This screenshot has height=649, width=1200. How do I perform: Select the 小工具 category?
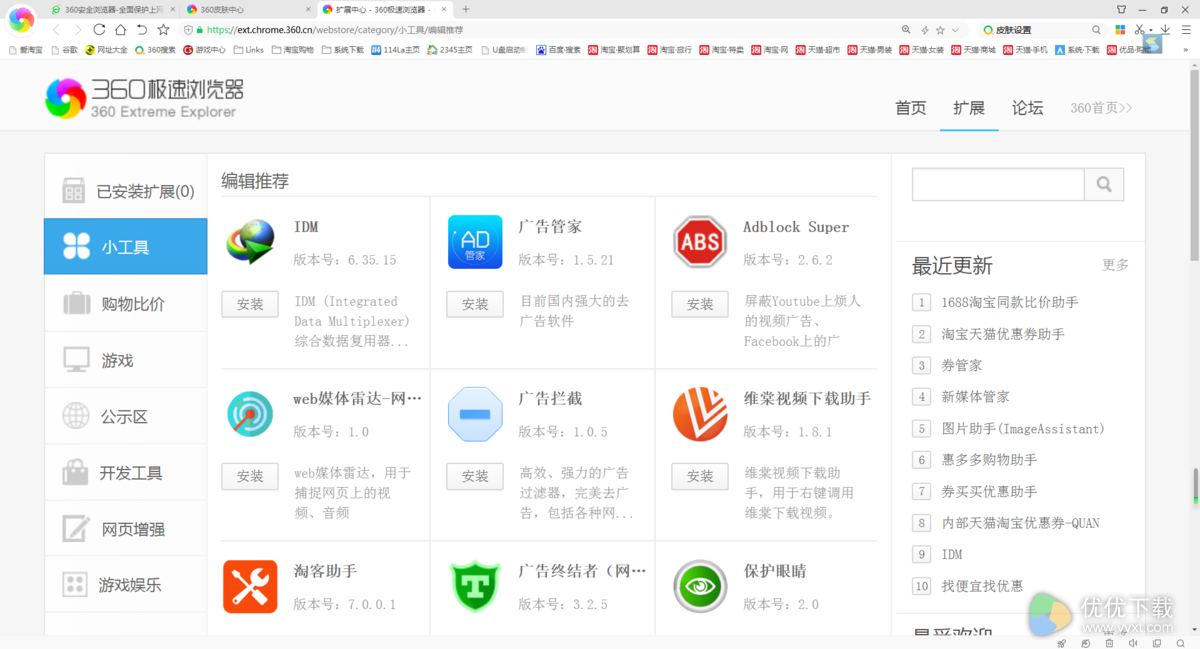pos(126,247)
